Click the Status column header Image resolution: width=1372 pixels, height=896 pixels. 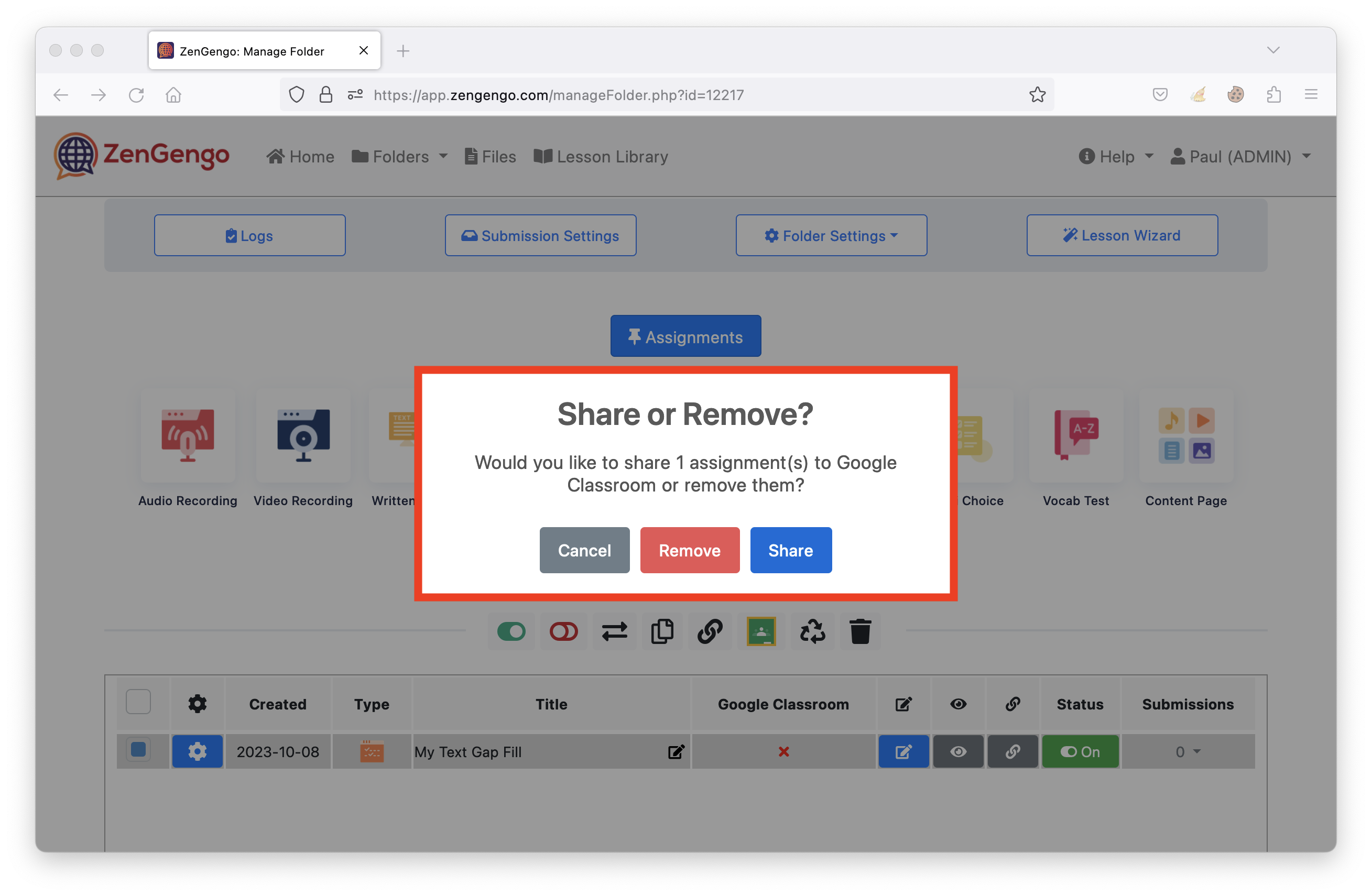[1080, 704]
